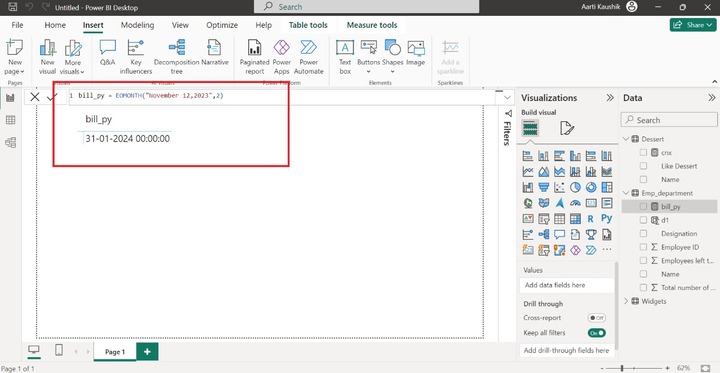Collapse the Data pane
Image resolution: width=720 pixels, height=373 pixels.
click(711, 98)
